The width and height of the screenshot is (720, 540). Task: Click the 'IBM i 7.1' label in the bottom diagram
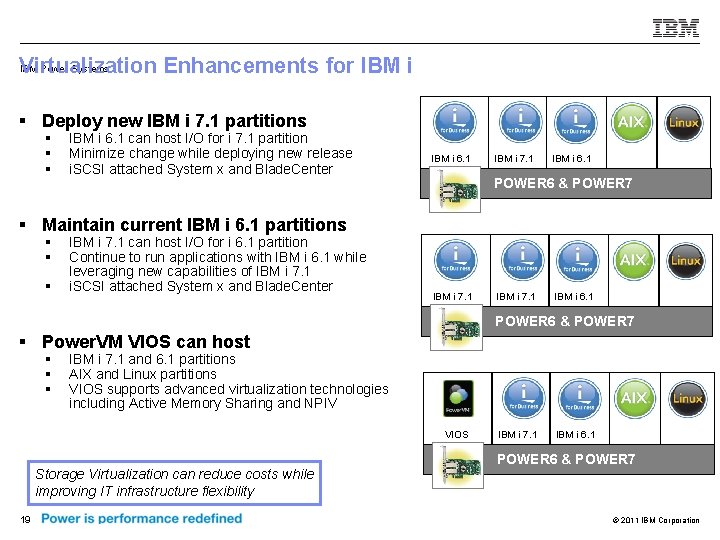point(518,435)
